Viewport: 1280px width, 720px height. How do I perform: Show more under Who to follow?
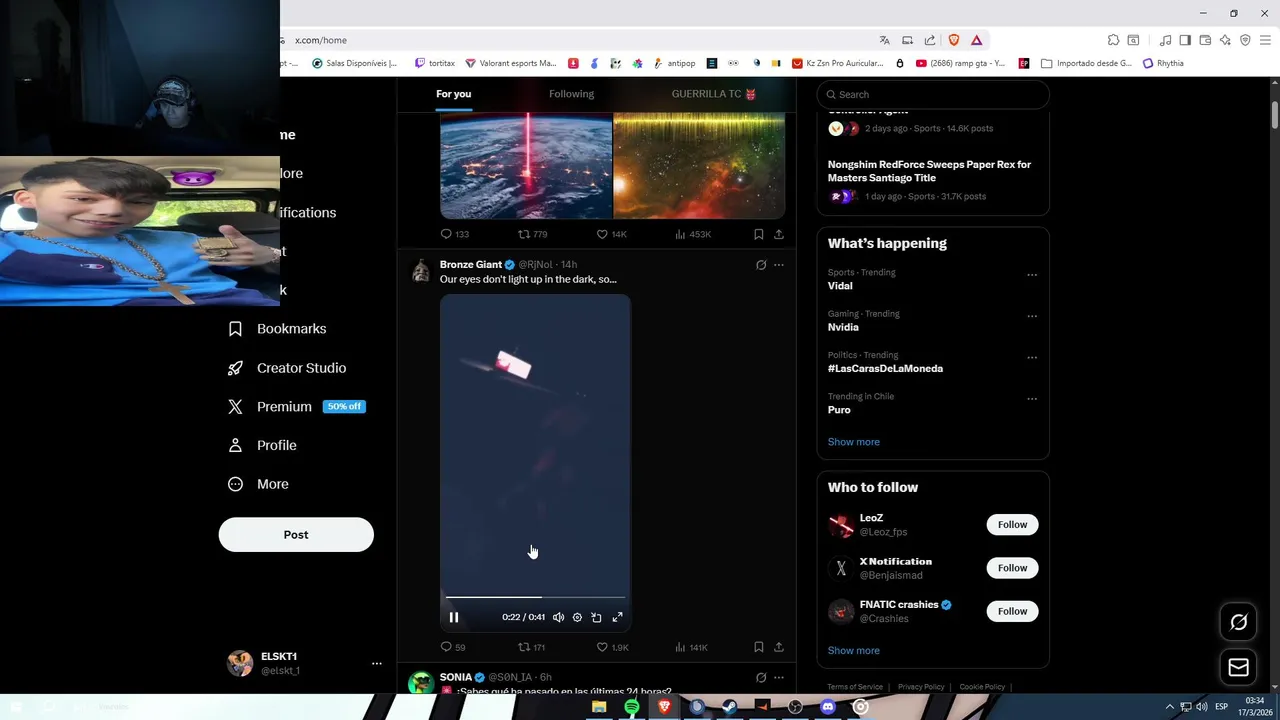tap(853, 650)
